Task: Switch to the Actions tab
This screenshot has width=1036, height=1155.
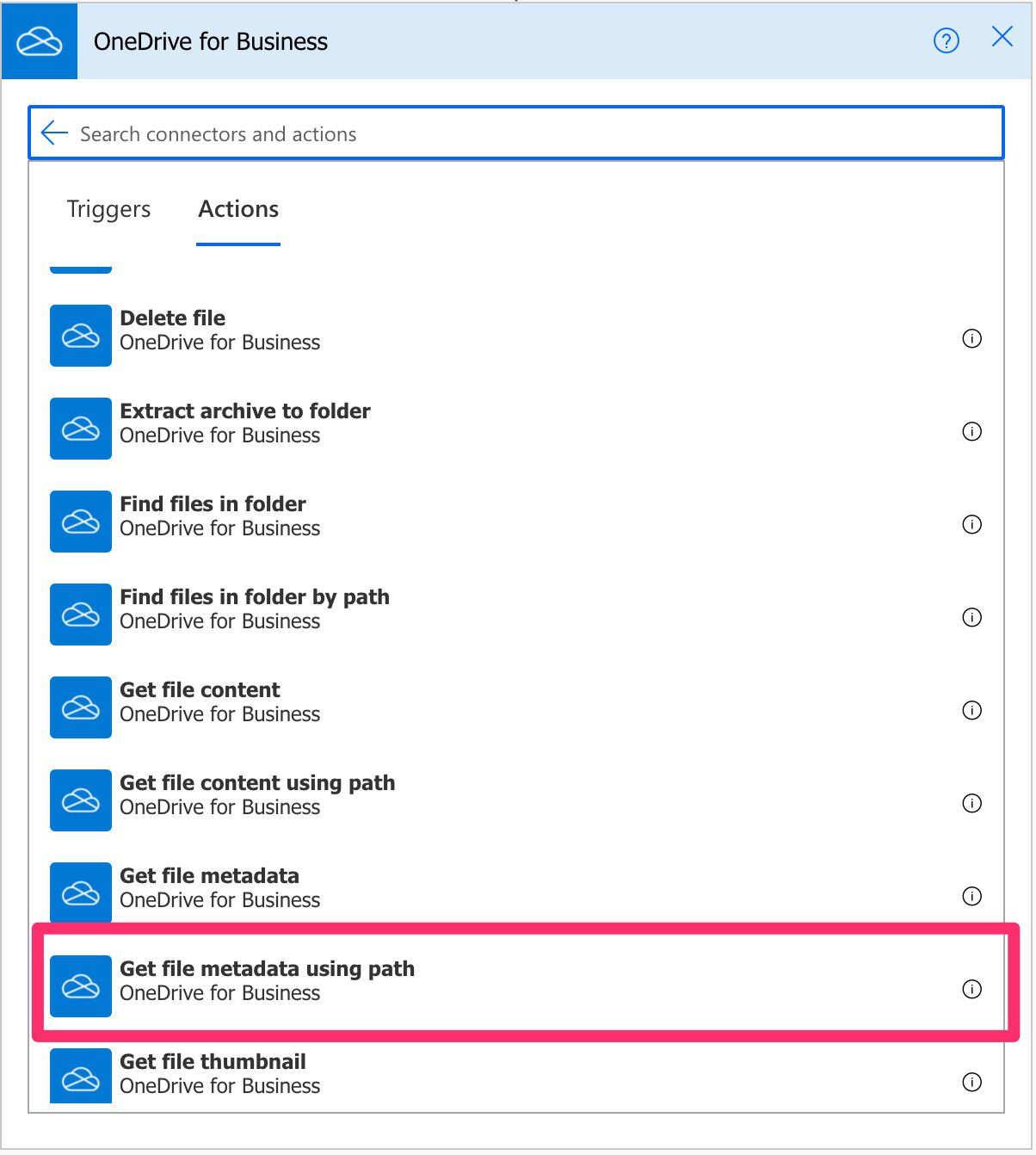Action: [237, 209]
